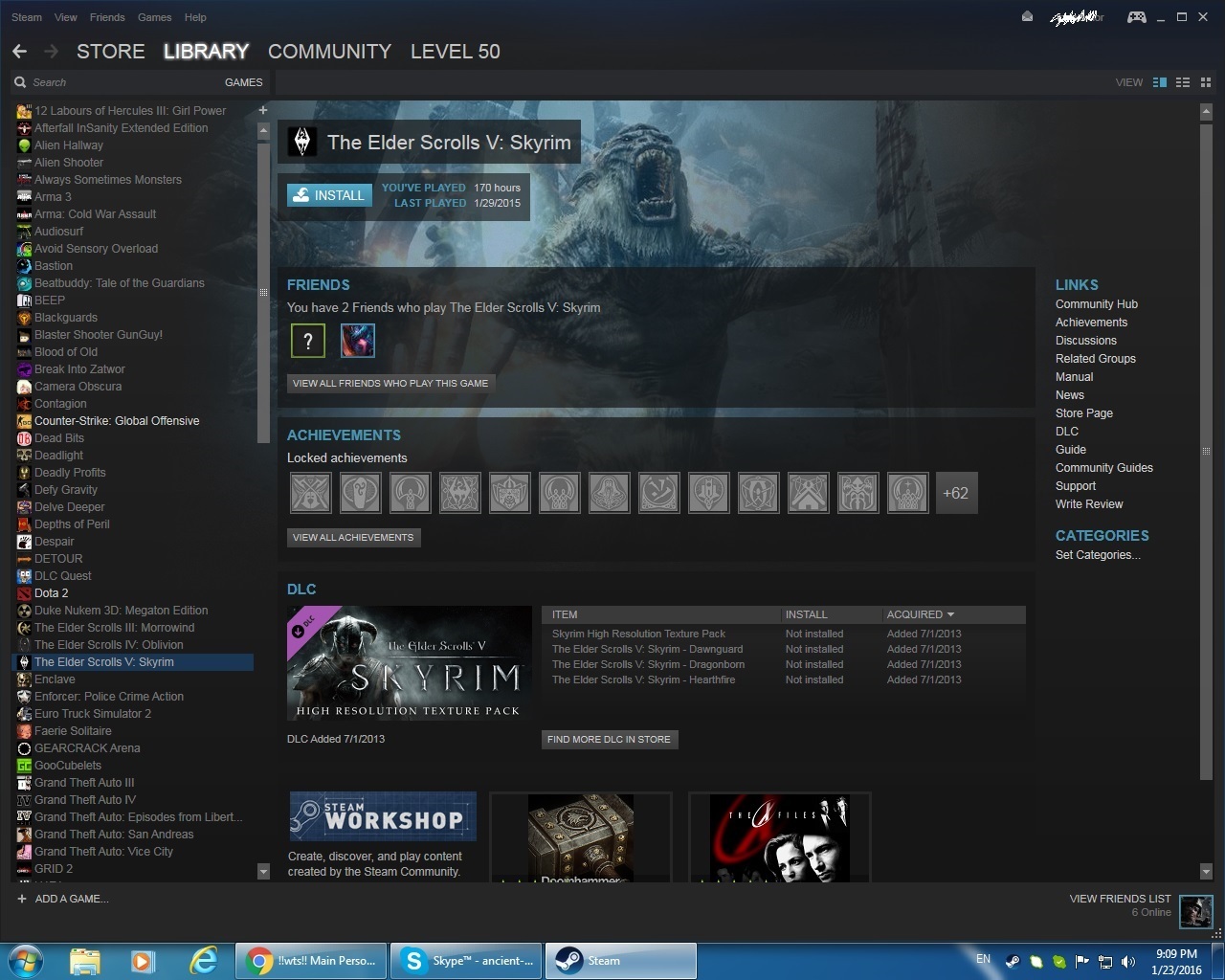
Task: Open the Skyrim High Resolution Texture Pack image
Action: 410,662
